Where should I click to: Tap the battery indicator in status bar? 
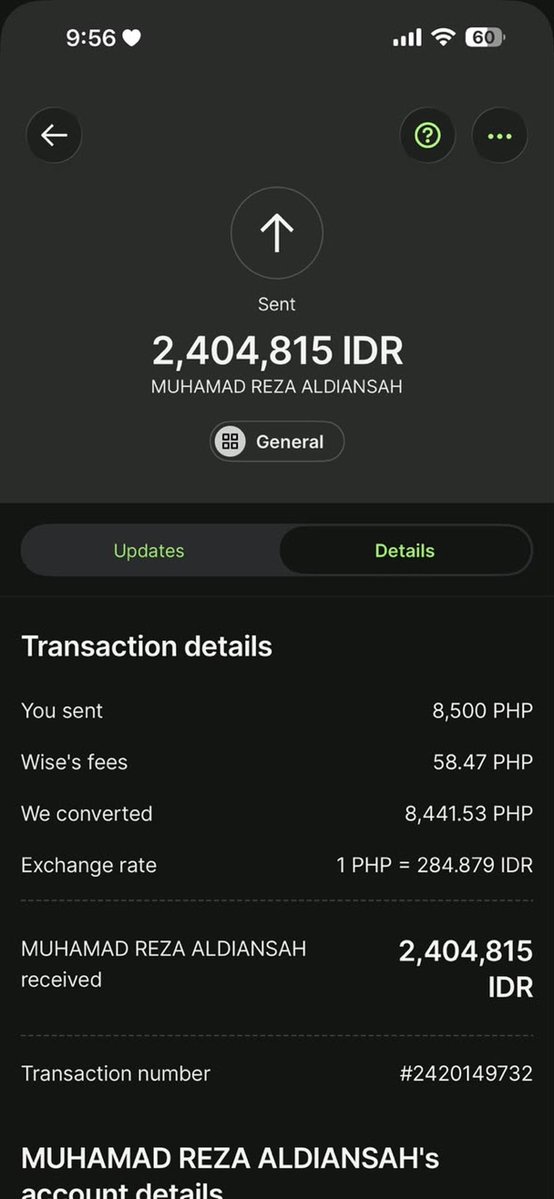(484, 37)
